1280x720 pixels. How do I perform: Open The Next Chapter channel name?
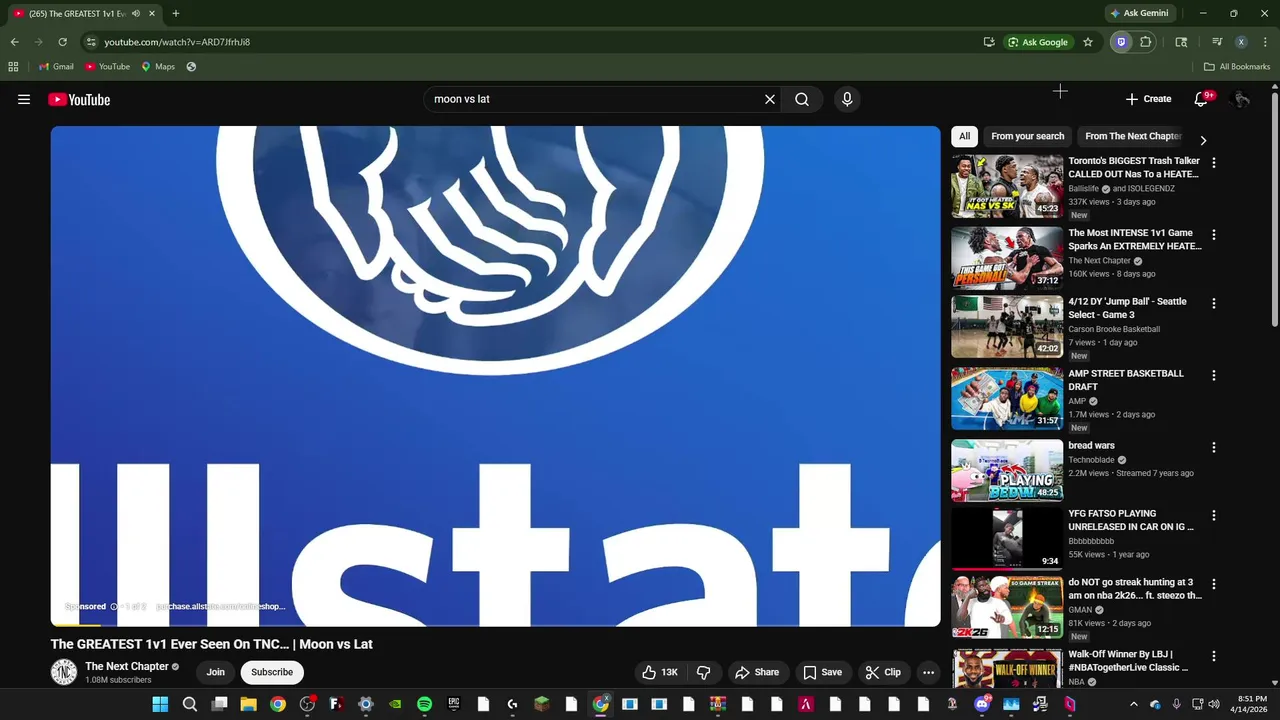(127, 666)
